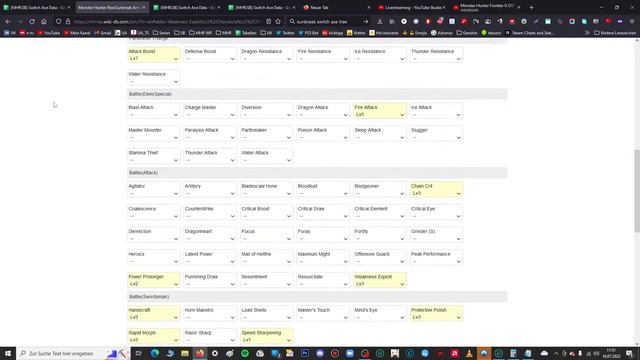Viewport: 640px width, 360px height.
Task: Open the Firefox application menu (hamburger)
Action: [x=632, y=21]
